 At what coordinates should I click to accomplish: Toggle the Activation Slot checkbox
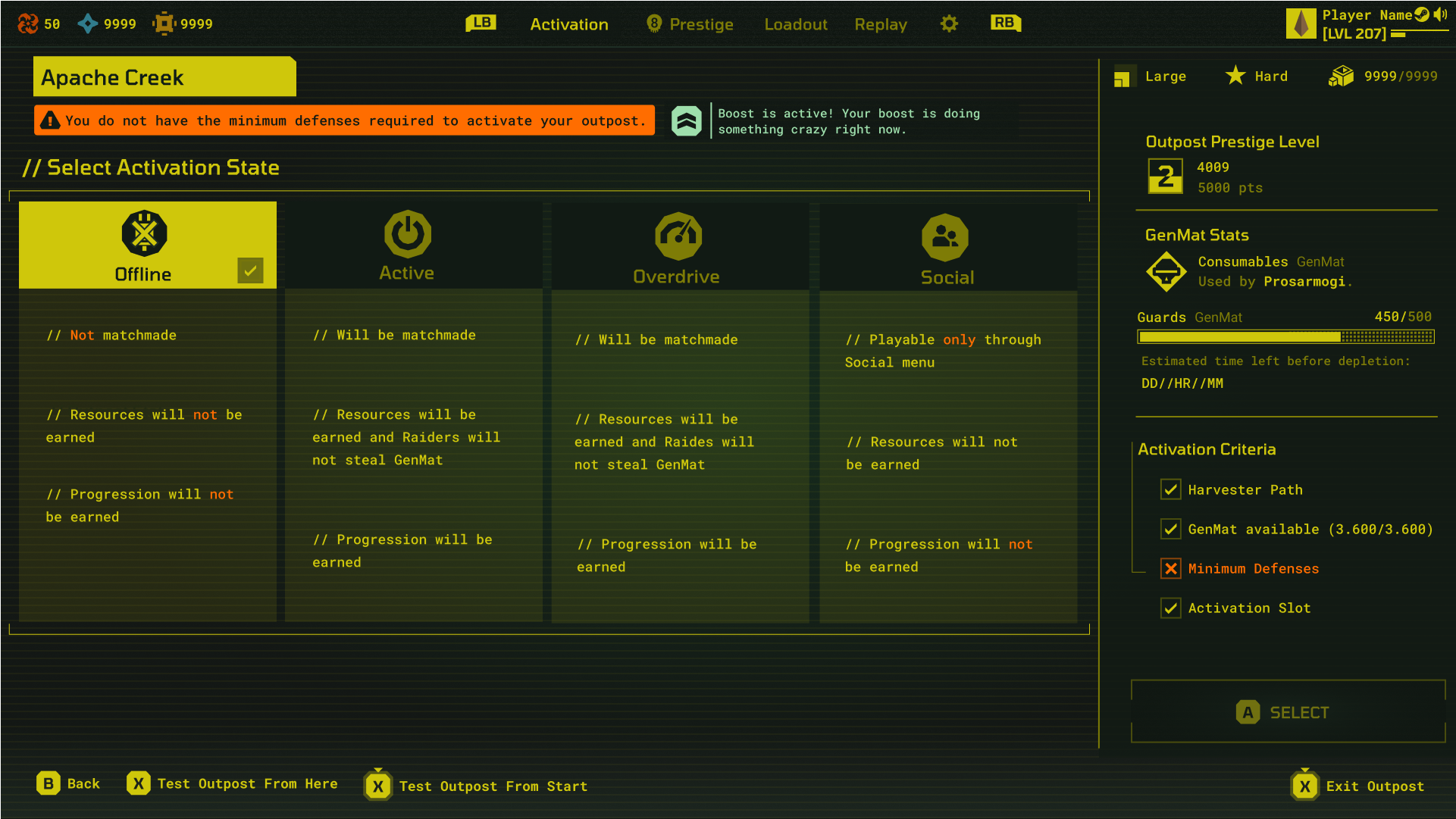pyautogui.click(x=1170, y=608)
